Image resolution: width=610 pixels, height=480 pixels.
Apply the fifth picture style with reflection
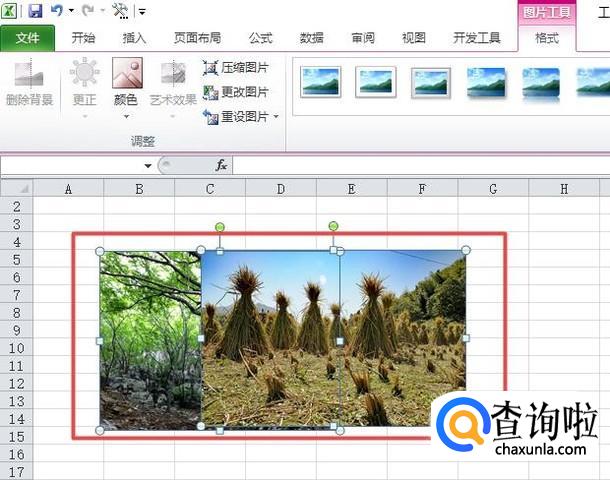(x=541, y=84)
